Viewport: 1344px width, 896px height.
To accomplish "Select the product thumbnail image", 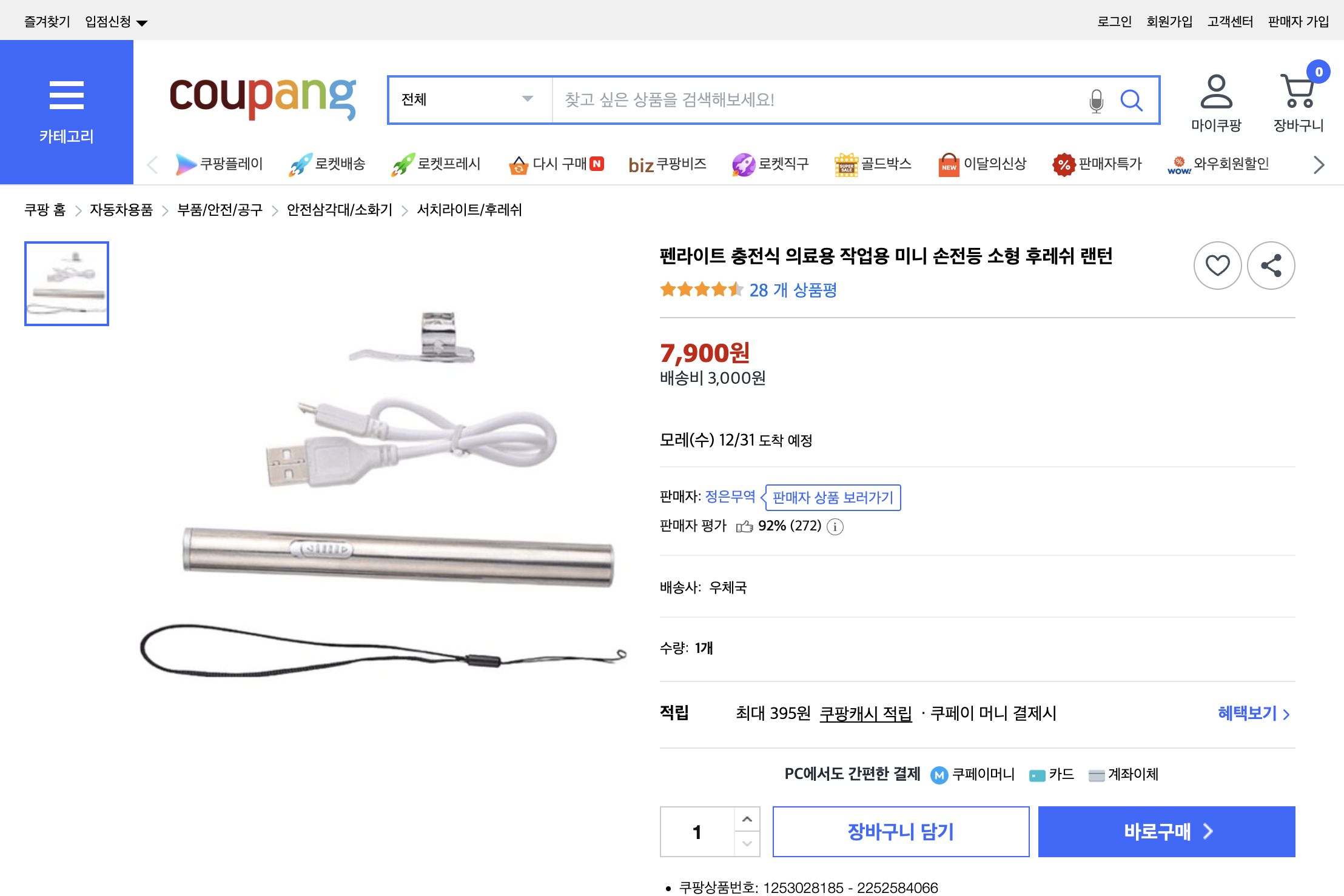I will [66, 283].
